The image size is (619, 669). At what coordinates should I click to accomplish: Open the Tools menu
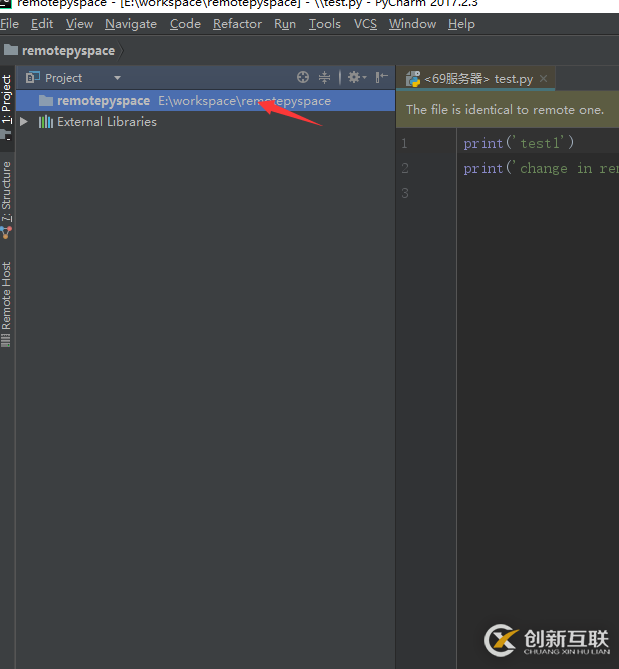(x=325, y=24)
